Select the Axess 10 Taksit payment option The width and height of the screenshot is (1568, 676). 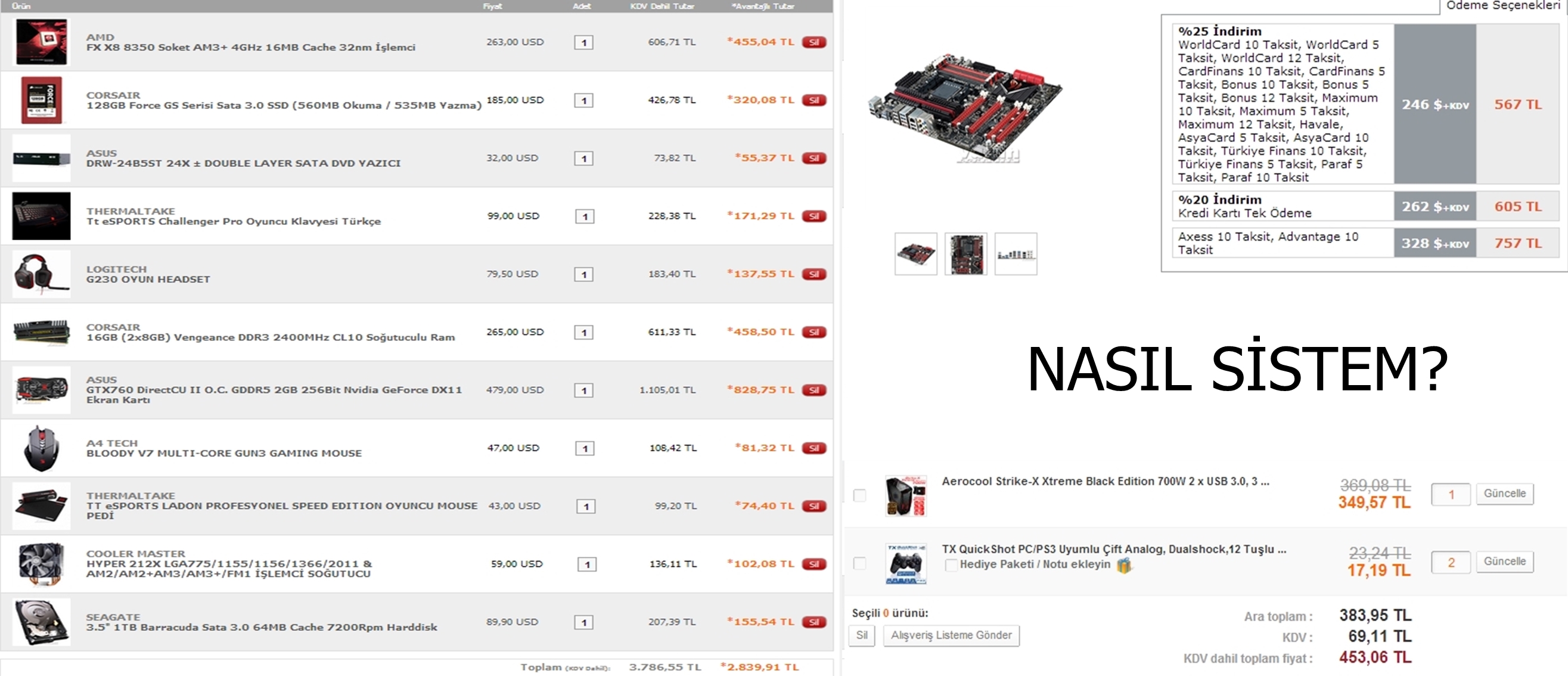(x=1365, y=243)
